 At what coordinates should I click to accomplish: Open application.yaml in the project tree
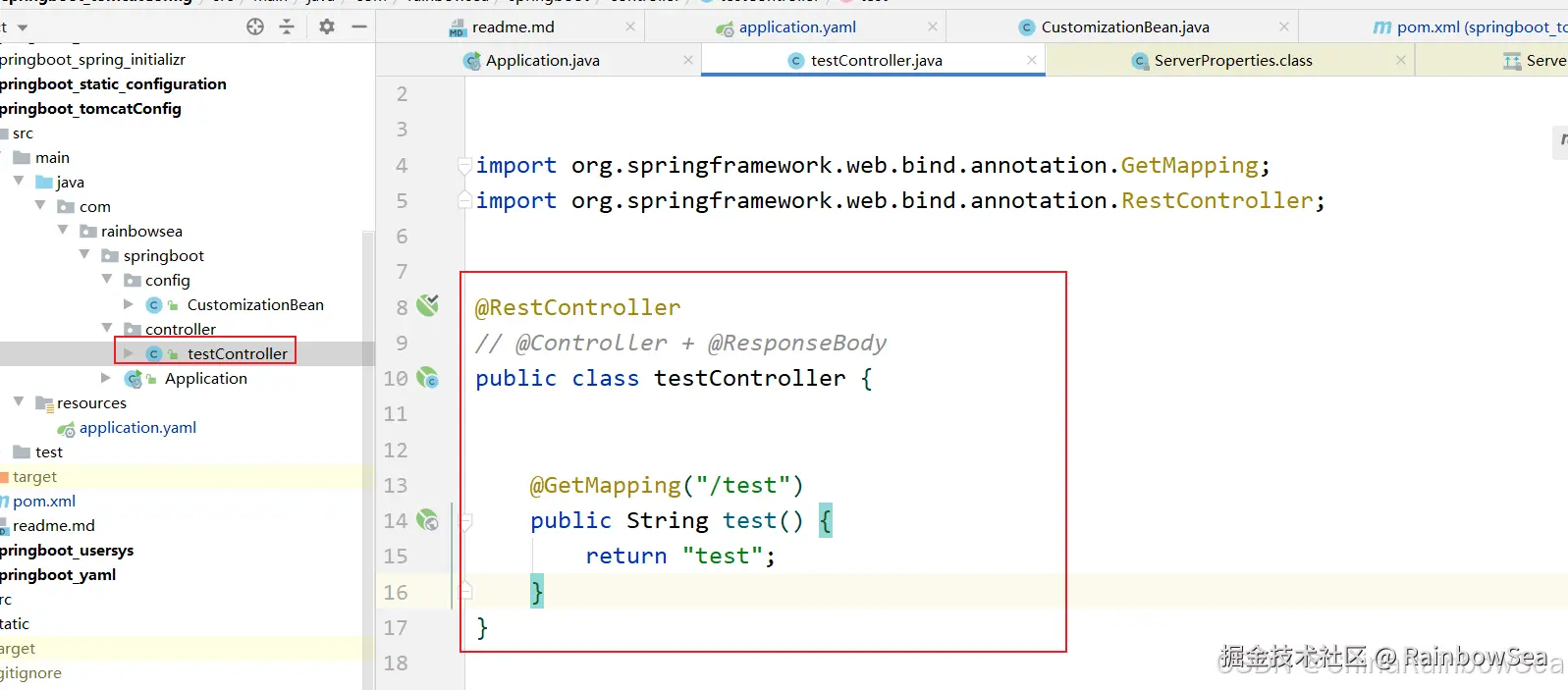[x=137, y=427]
